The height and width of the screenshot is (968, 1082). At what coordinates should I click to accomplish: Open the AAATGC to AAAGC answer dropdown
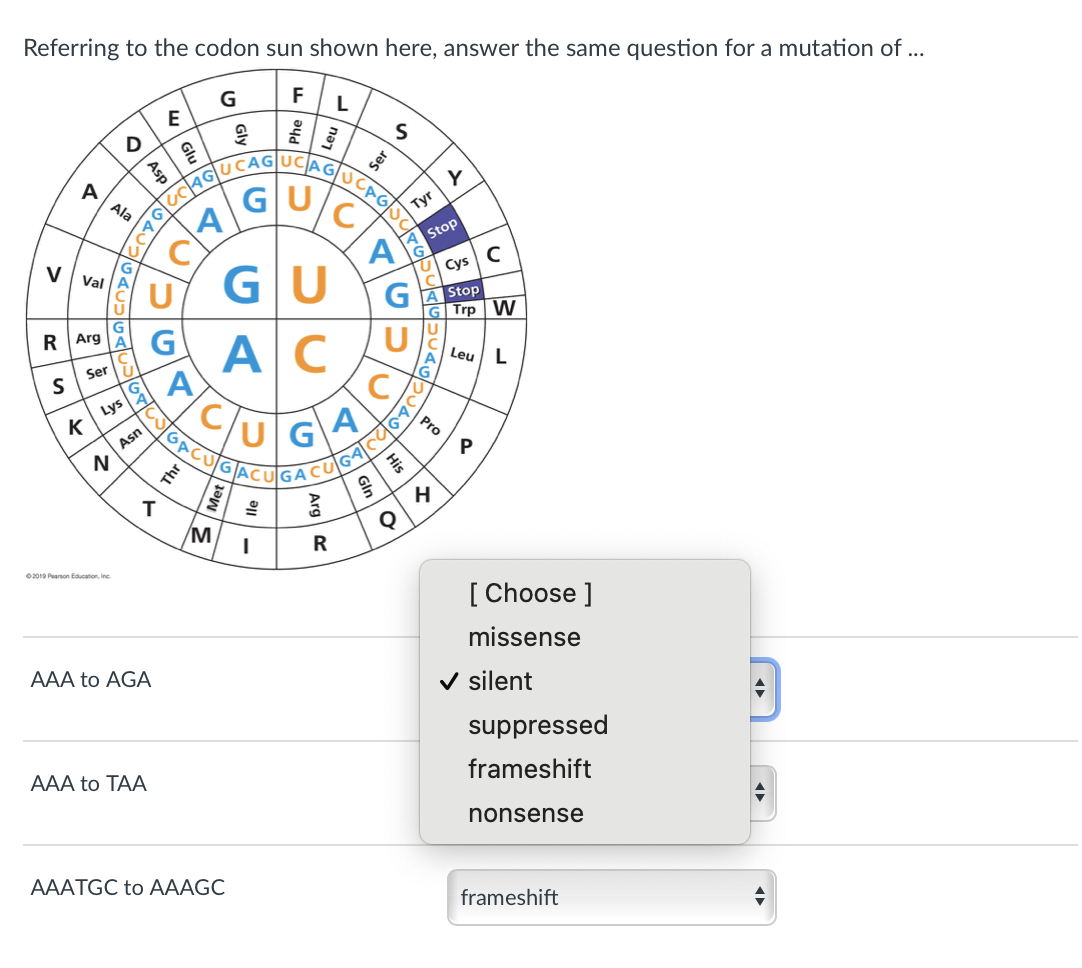[x=611, y=897]
